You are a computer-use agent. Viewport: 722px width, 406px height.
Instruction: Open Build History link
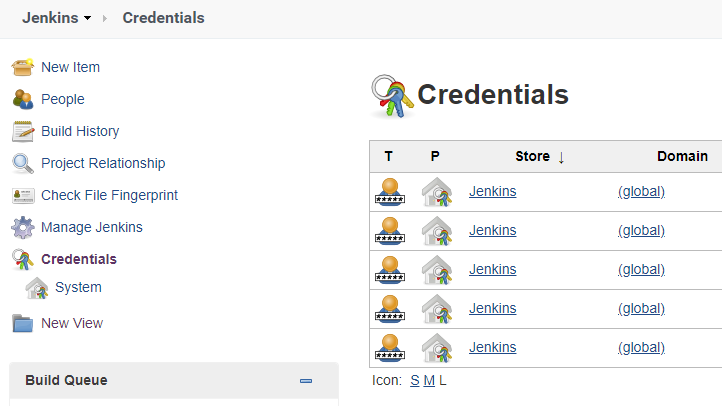point(80,131)
